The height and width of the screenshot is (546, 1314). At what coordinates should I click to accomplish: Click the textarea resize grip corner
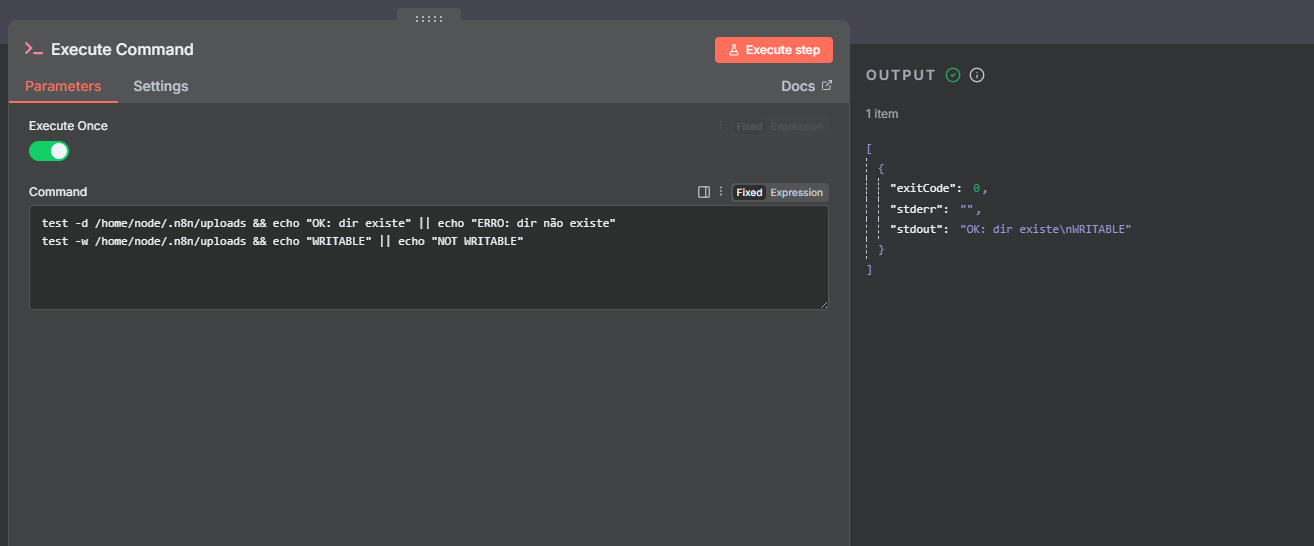[823, 304]
